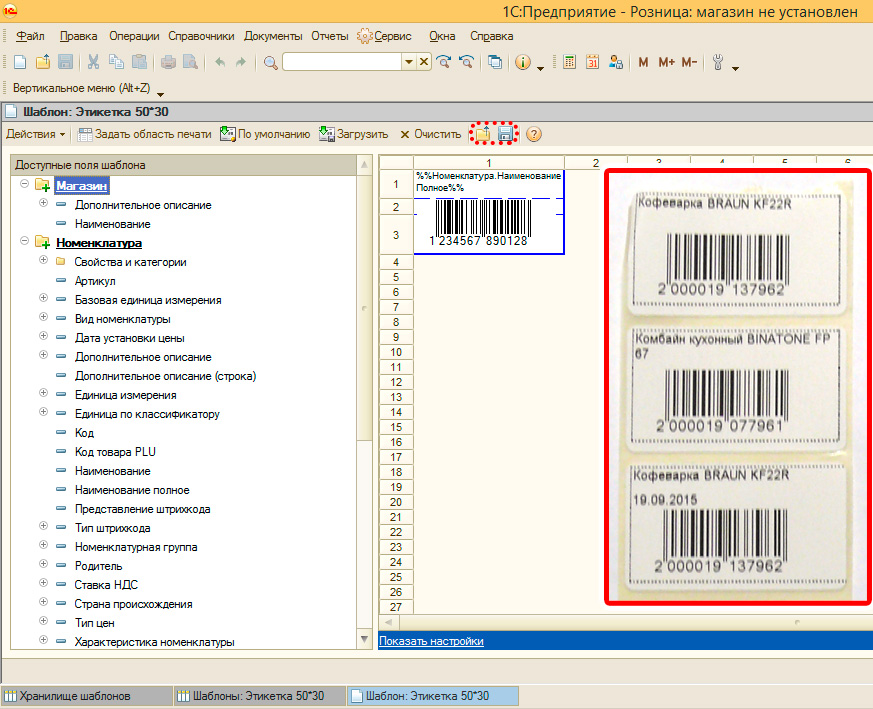The width and height of the screenshot is (873, 709).
Task: Expand the Свойства и категории node
Action: (x=43, y=261)
